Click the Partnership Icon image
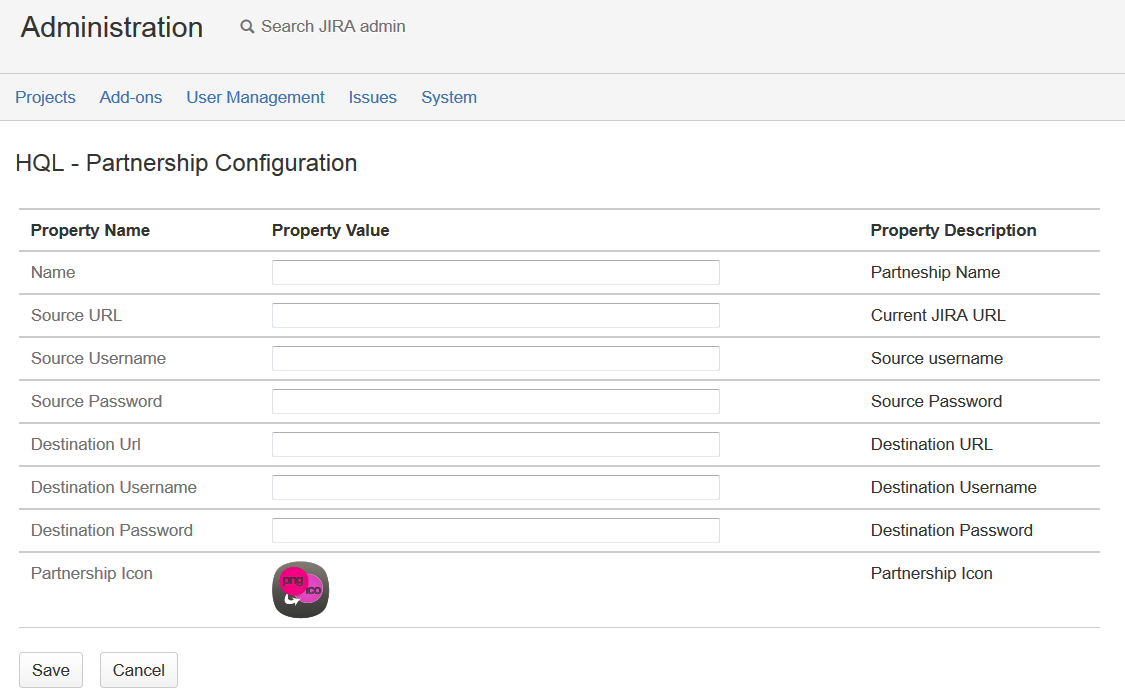Viewport: 1125px width, 696px height. 300,590
